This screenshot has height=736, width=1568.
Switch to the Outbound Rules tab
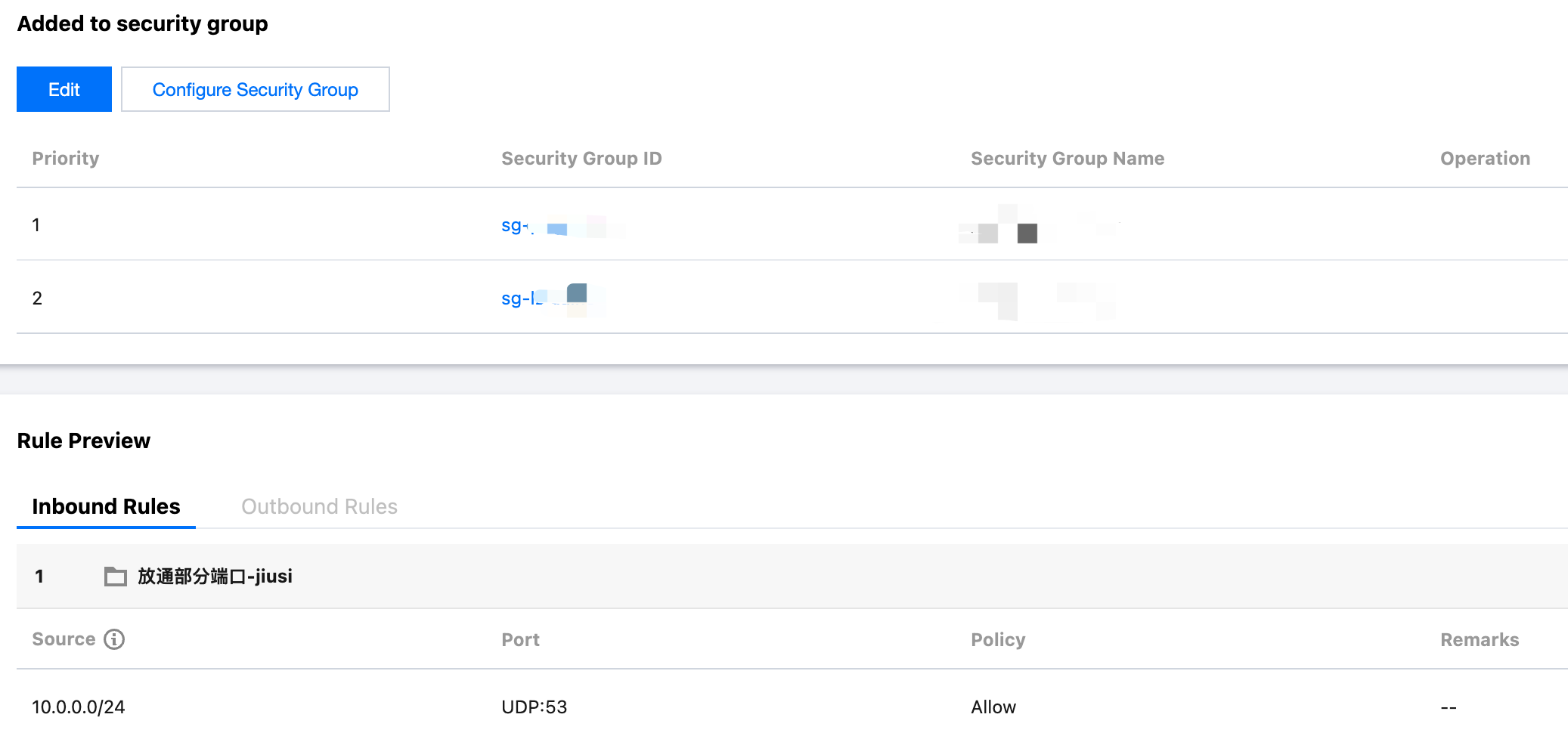pyautogui.click(x=319, y=506)
